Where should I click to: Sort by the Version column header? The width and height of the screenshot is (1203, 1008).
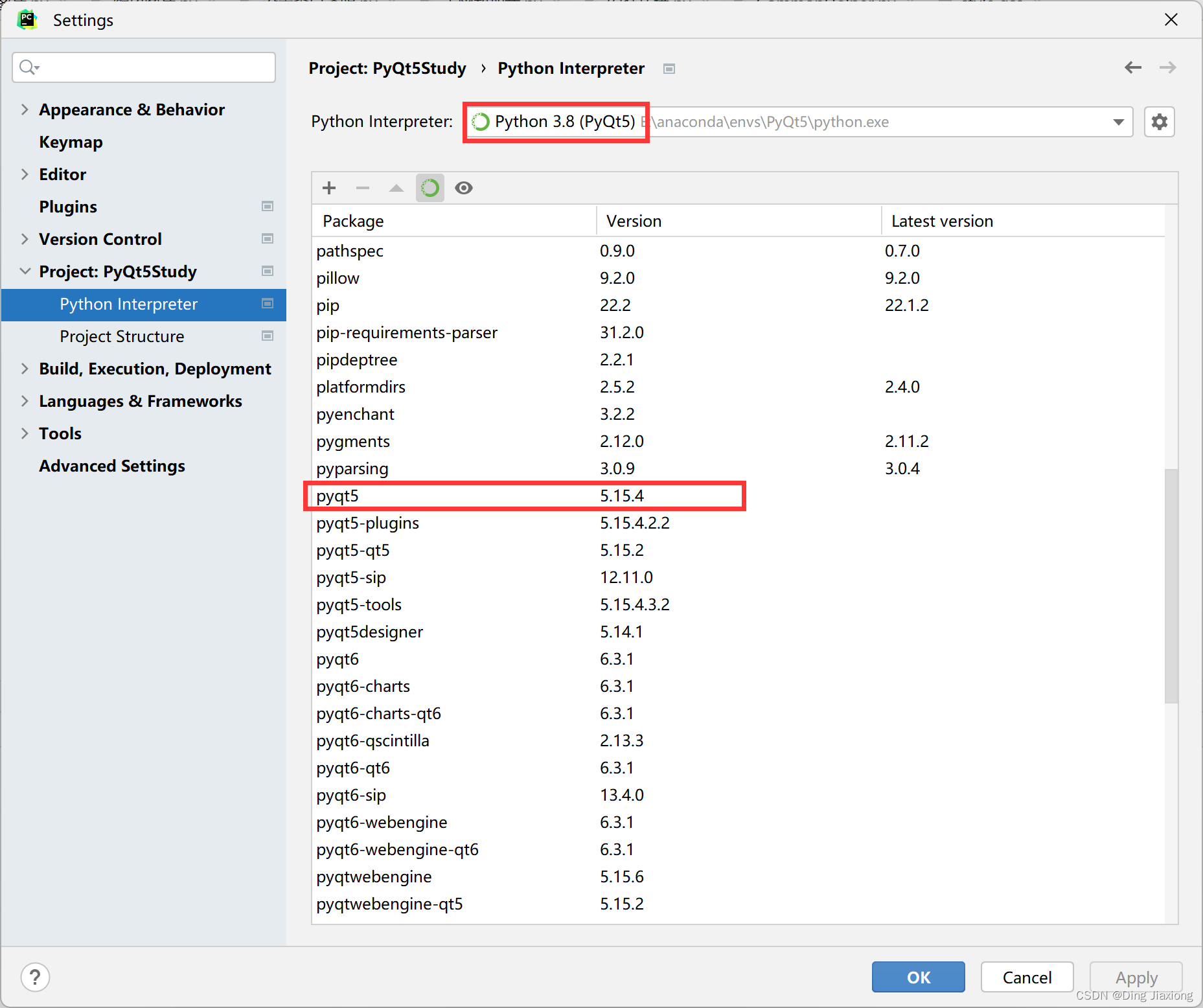[739, 221]
